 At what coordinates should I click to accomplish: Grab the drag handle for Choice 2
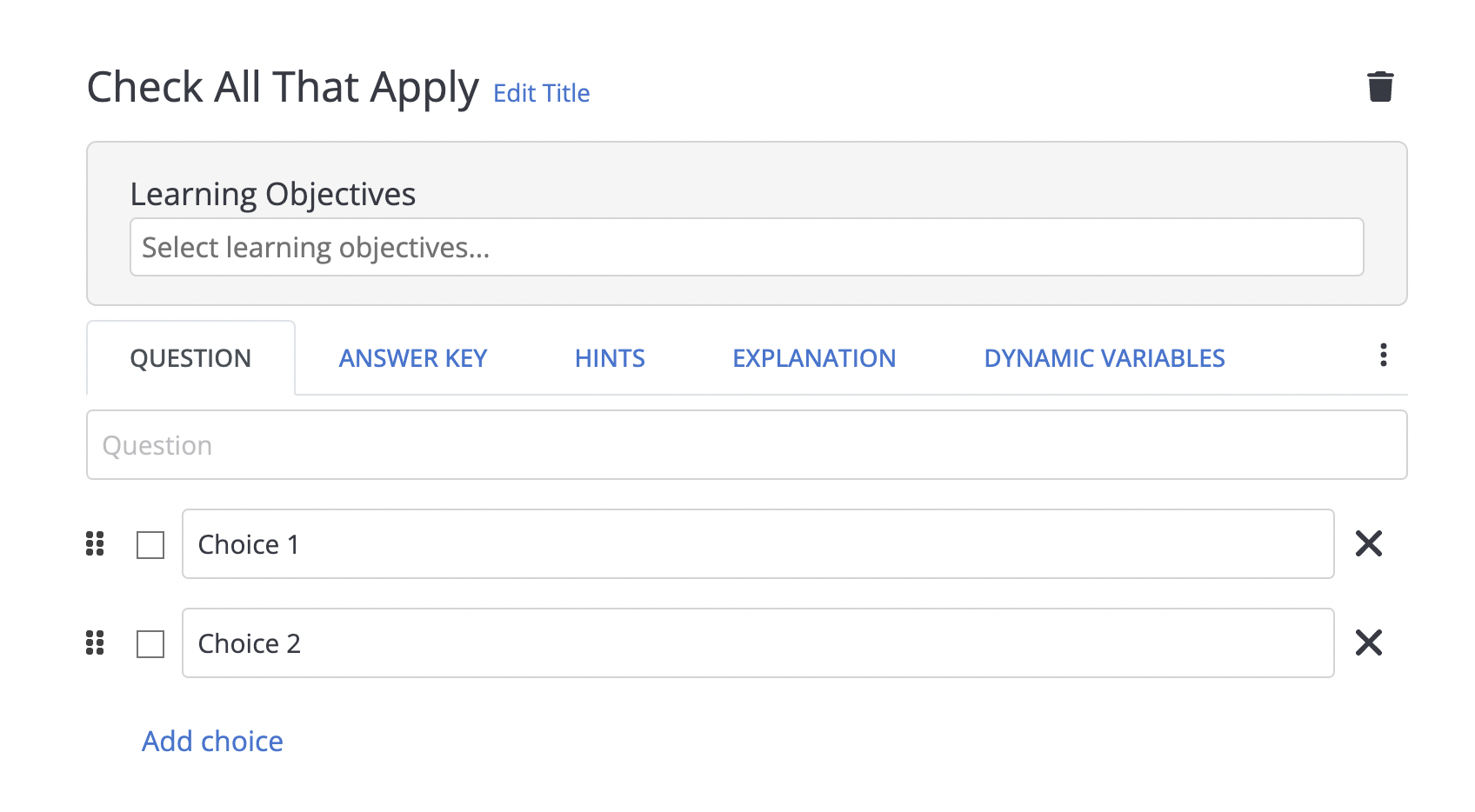(x=95, y=643)
